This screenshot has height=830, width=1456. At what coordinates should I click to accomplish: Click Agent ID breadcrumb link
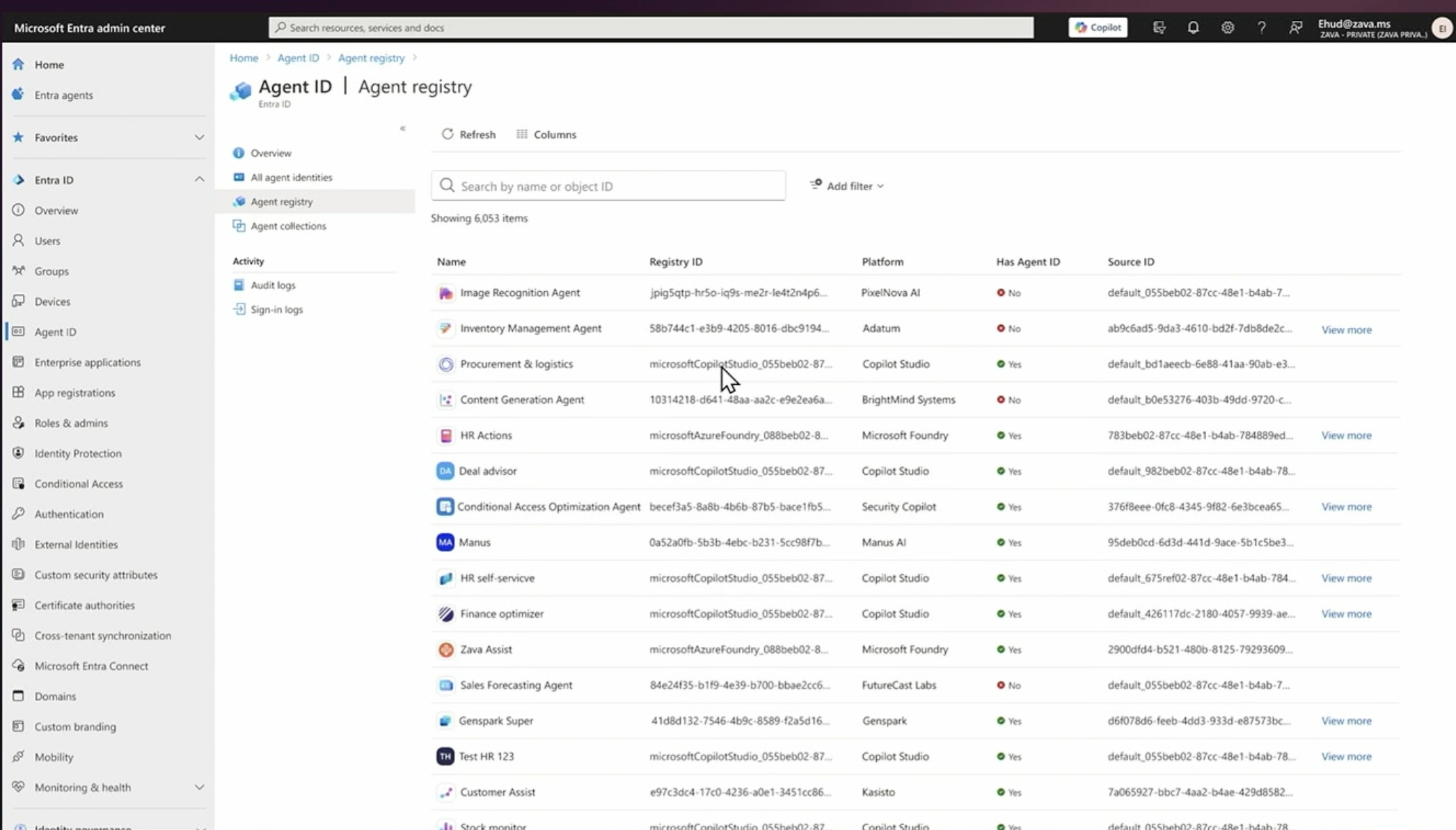point(298,58)
